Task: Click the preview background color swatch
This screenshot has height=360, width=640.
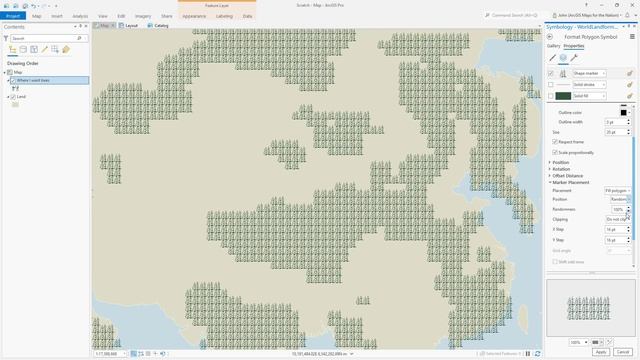Action: (597, 342)
